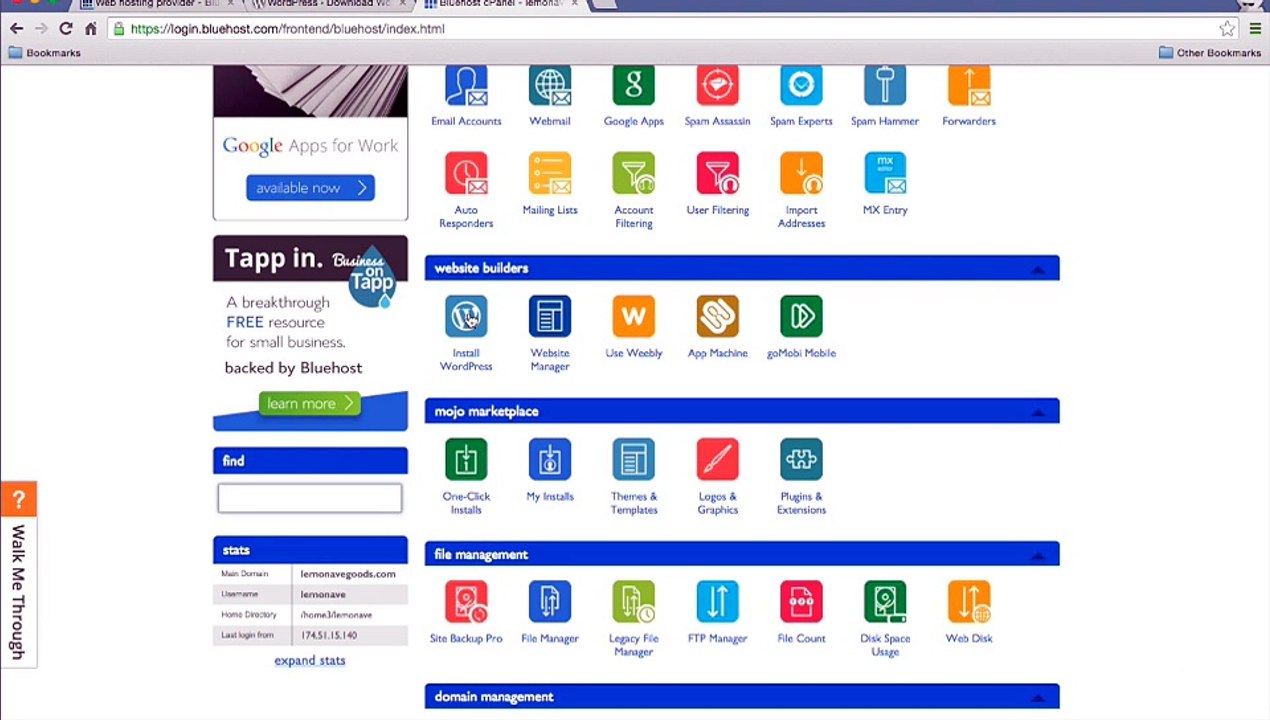Click the browser back arrow

[16, 29]
